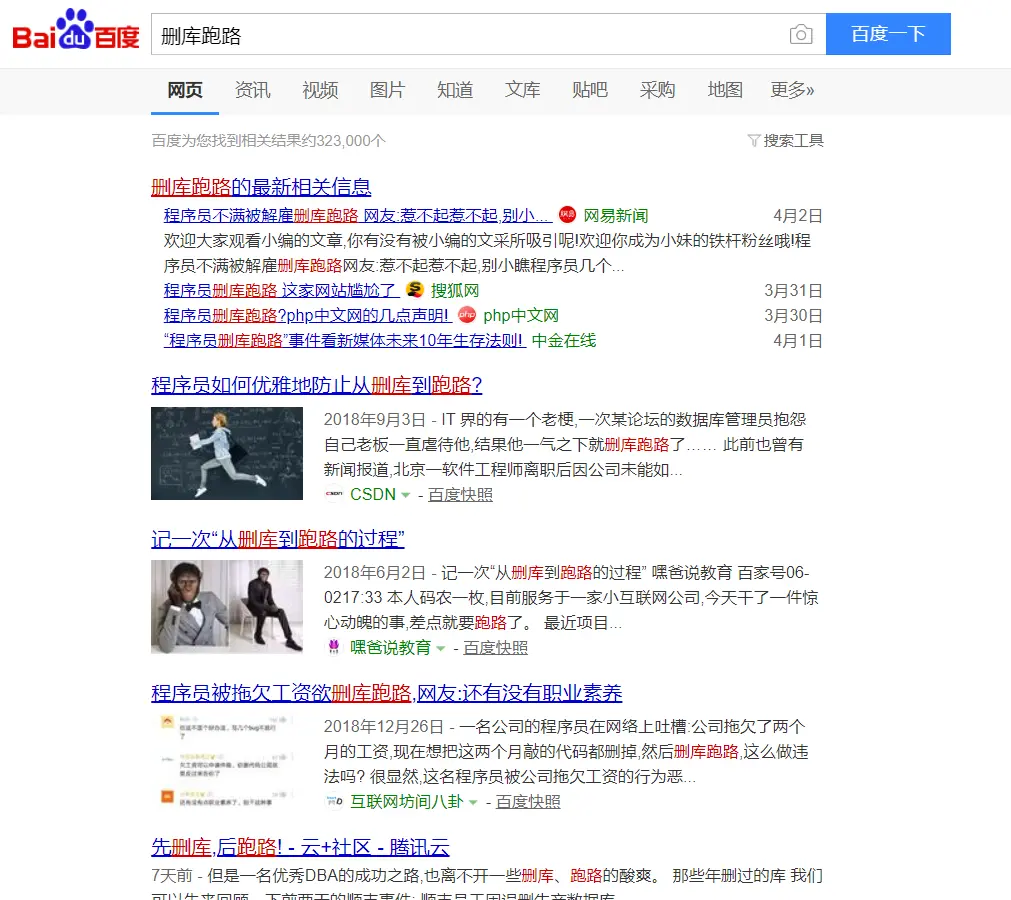The image size is (1011, 900).
Task: Open result 程序员被拖欠工资欲删库跑路
Action: click(x=387, y=693)
